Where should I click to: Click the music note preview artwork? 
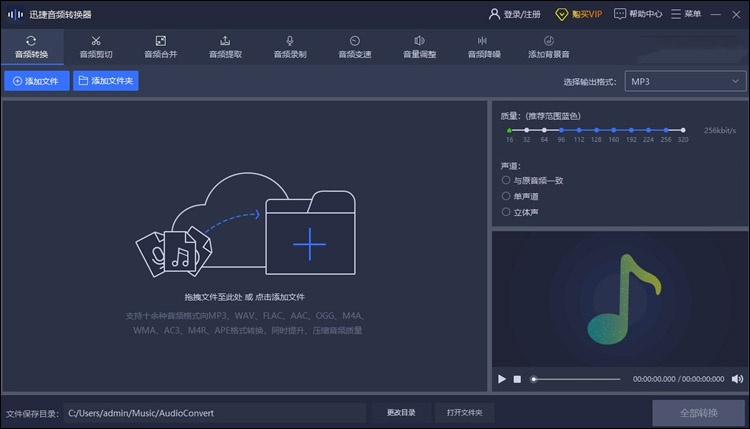[x=624, y=299]
